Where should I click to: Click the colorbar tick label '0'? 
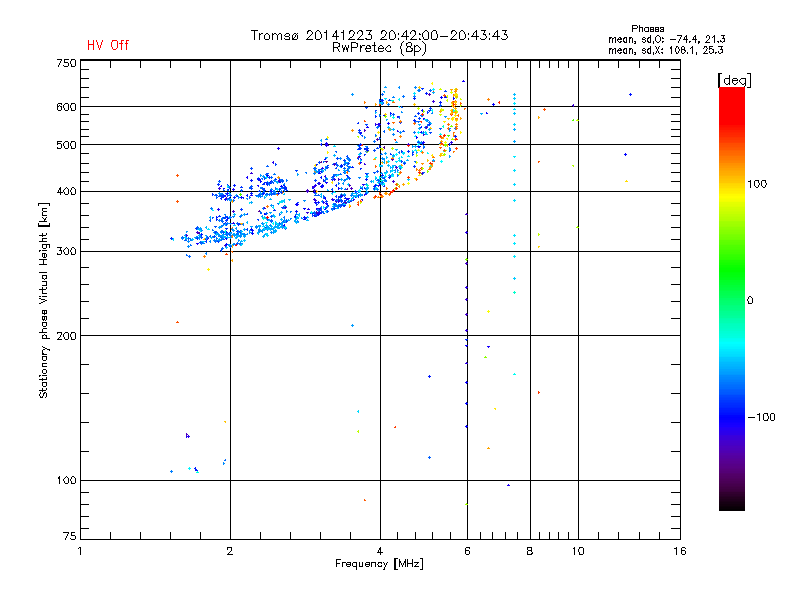pos(750,301)
